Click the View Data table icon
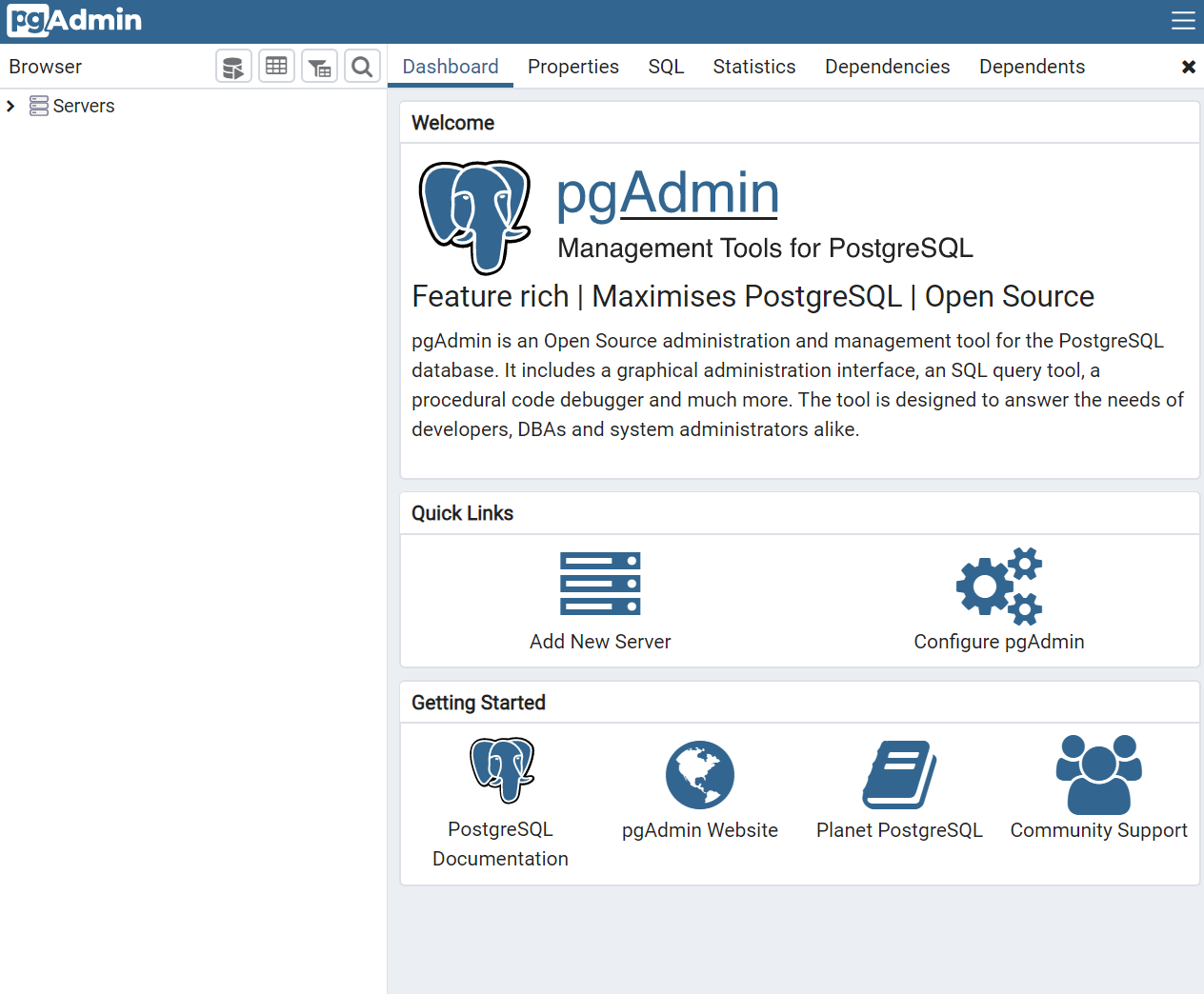The height and width of the screenshot is (994, 1204). tap(276, 67)
